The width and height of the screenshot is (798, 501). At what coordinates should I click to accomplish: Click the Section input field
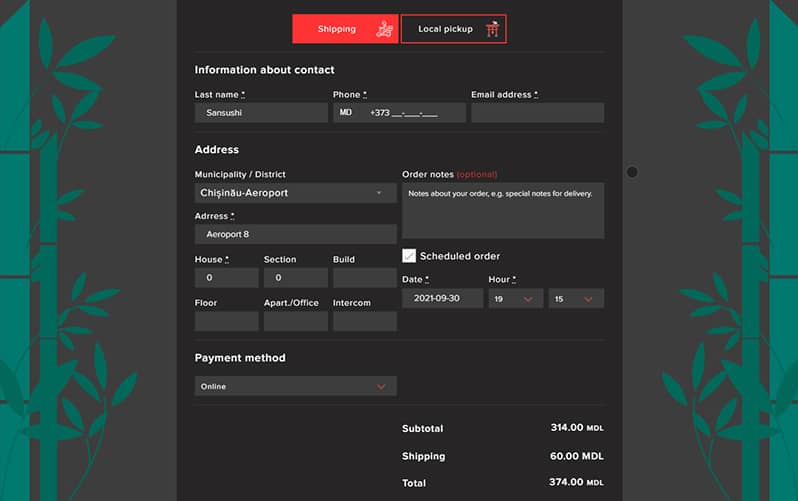pyautogui.click(x=296, y=278)
